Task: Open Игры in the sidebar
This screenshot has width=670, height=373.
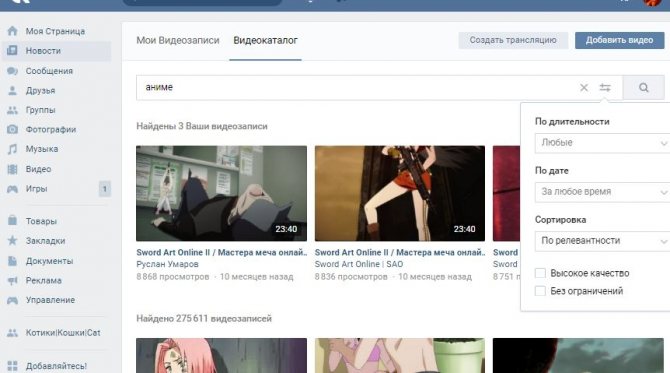Action: (x=36, y=189)
